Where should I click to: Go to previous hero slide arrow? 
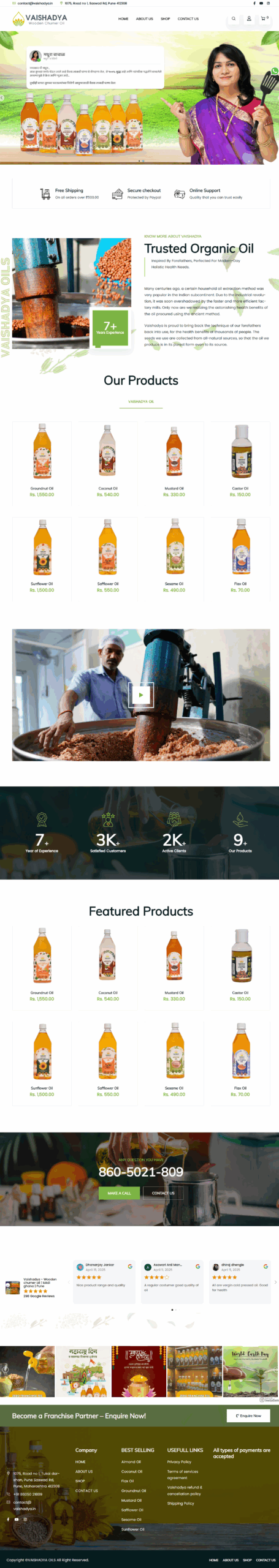tap(2, 97)
